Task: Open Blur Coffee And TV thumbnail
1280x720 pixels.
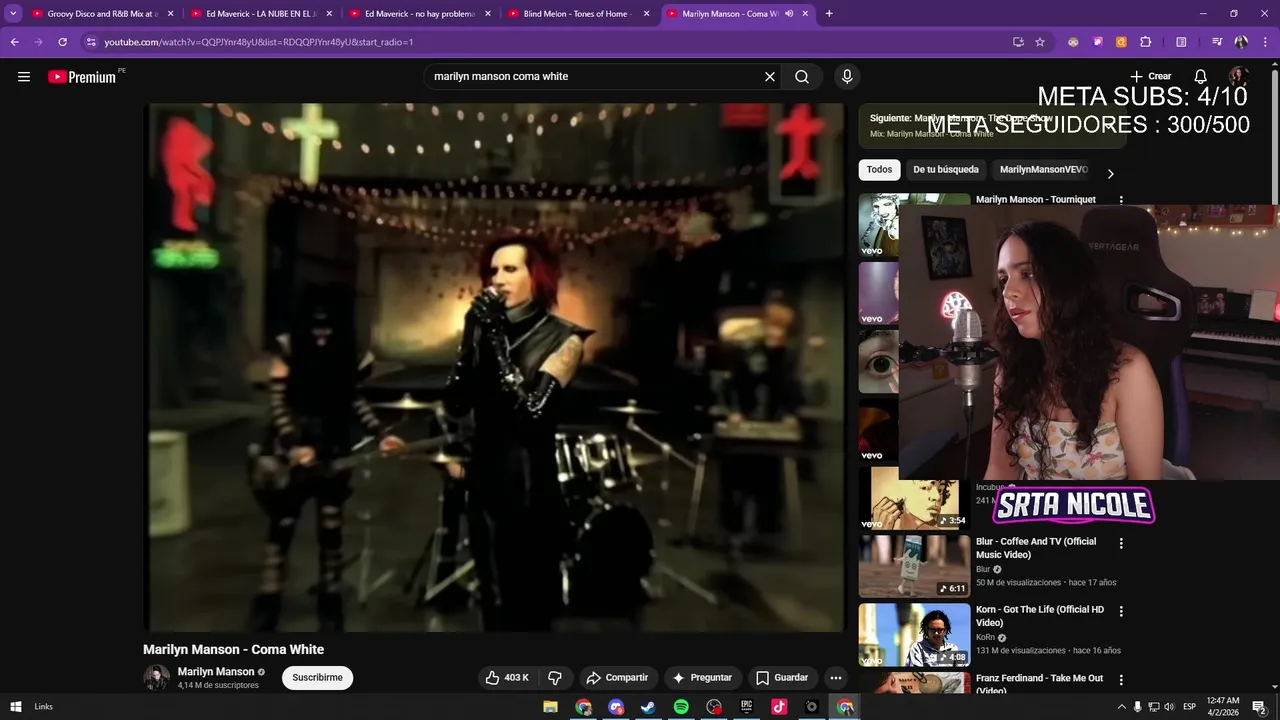Action: click(x=915, y=566)
